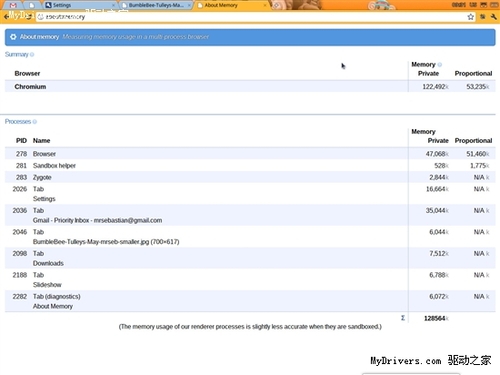
Task: Select PID 2098 cell
Action: pyautogui.click(x=20, y=253)
